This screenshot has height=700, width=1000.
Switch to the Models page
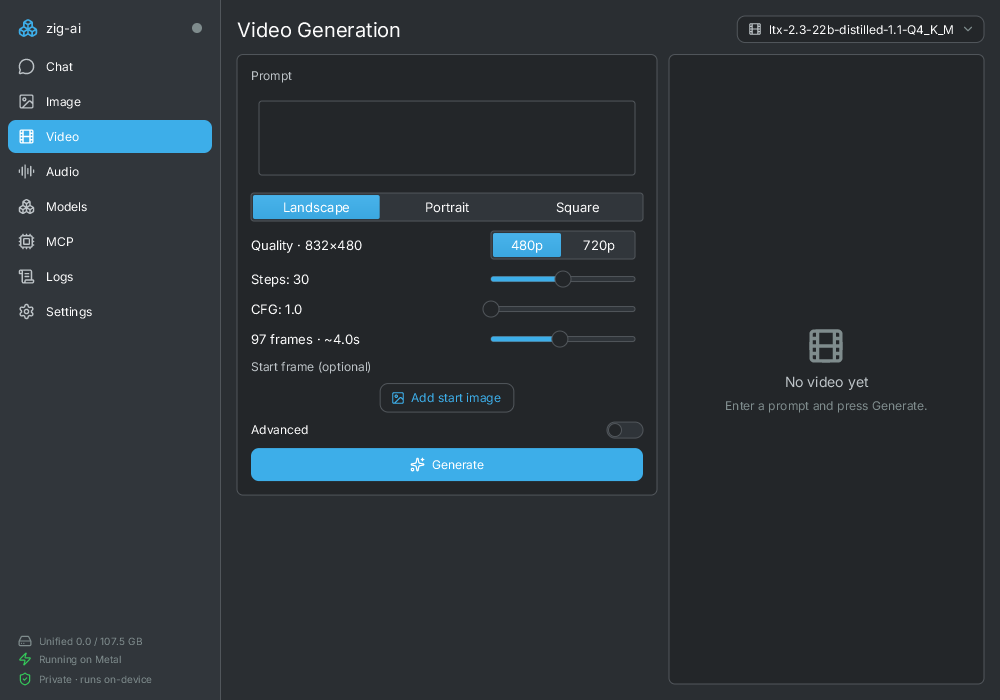[x=110, y=207]
